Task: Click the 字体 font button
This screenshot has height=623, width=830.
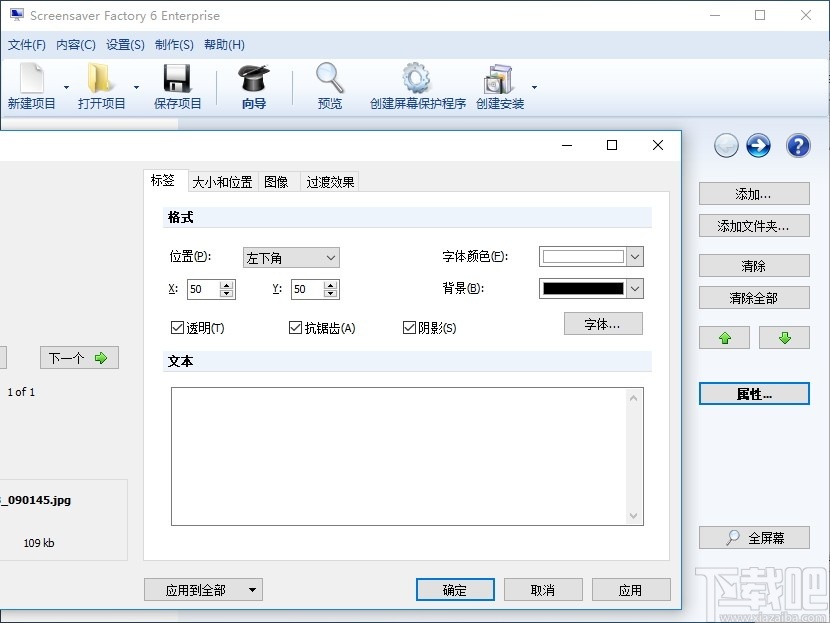Action: point(603,323)
